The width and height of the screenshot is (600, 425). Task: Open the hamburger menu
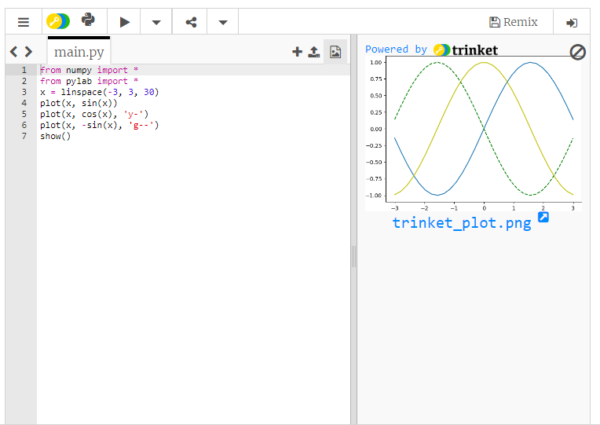[x=23, y=22]
